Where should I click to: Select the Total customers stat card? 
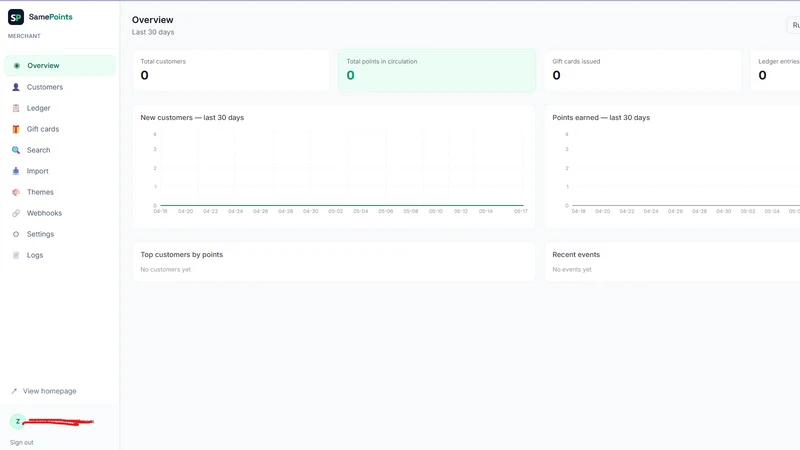point(231,70)
